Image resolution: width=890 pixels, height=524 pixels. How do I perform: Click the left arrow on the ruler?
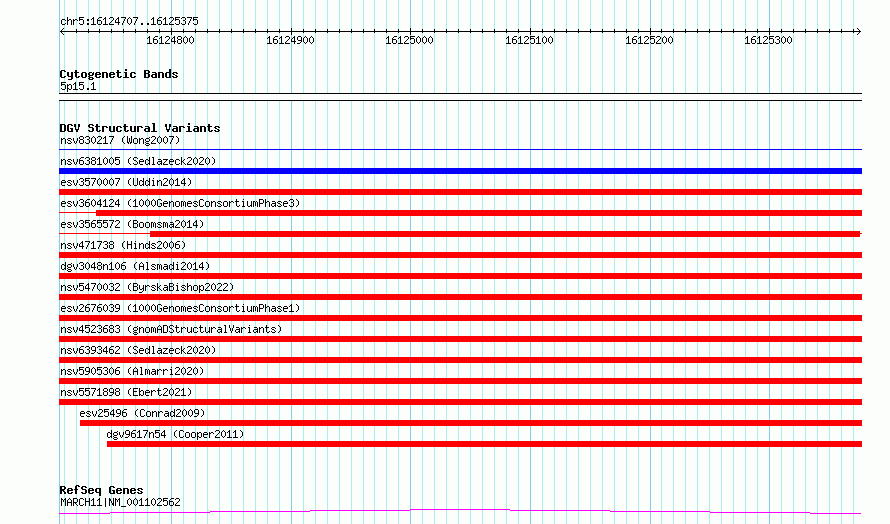(62, 32)
